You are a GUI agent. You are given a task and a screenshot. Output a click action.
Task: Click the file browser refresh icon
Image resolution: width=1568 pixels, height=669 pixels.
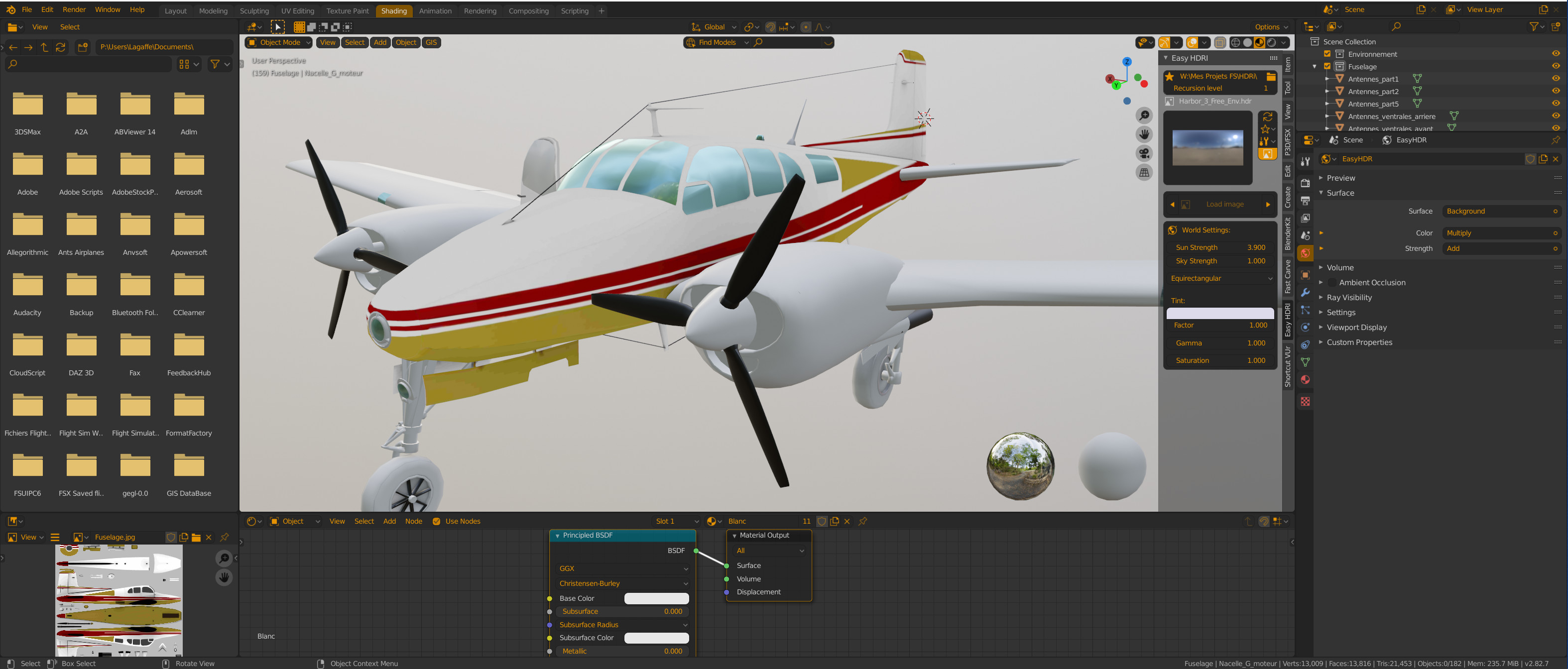[x=60, y=47]
